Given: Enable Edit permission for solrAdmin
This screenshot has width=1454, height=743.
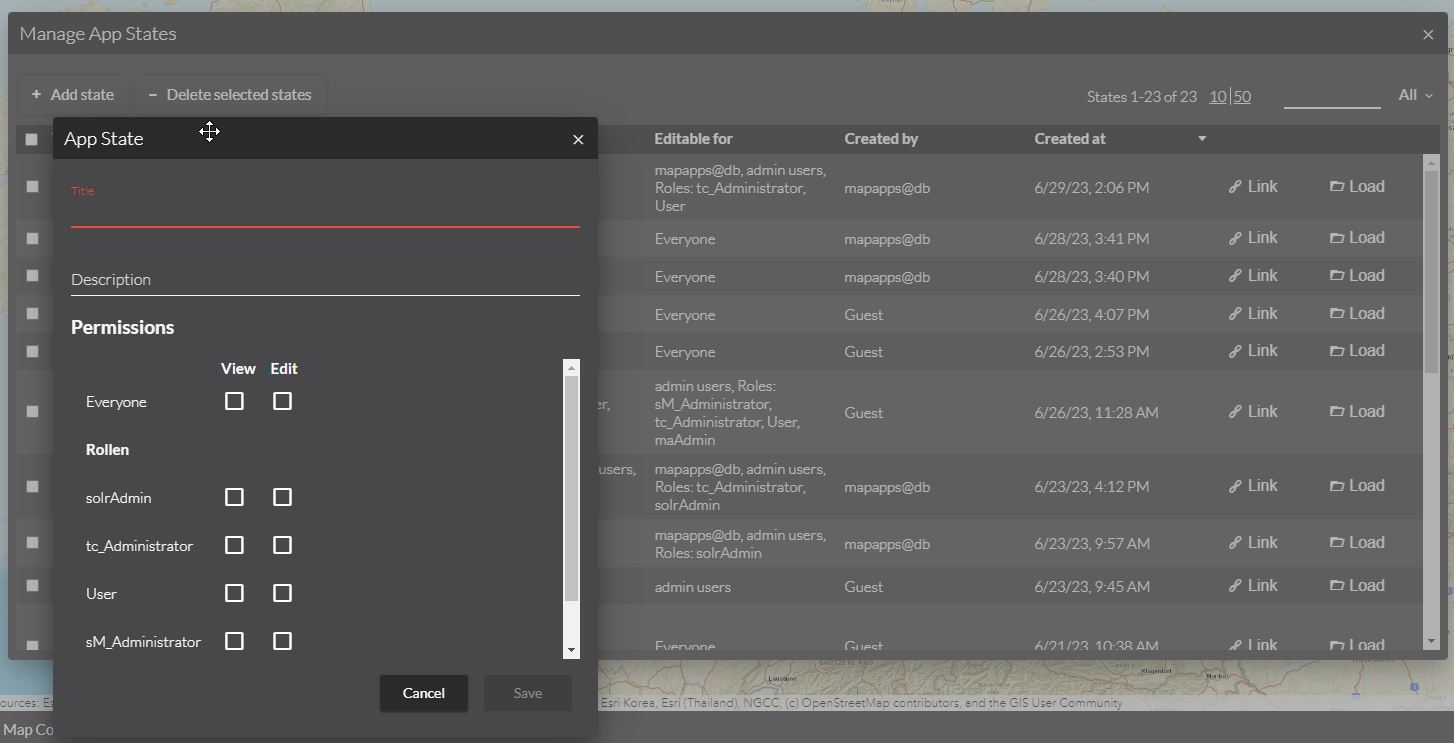Looking at the screenshot, I should [283, 497].
